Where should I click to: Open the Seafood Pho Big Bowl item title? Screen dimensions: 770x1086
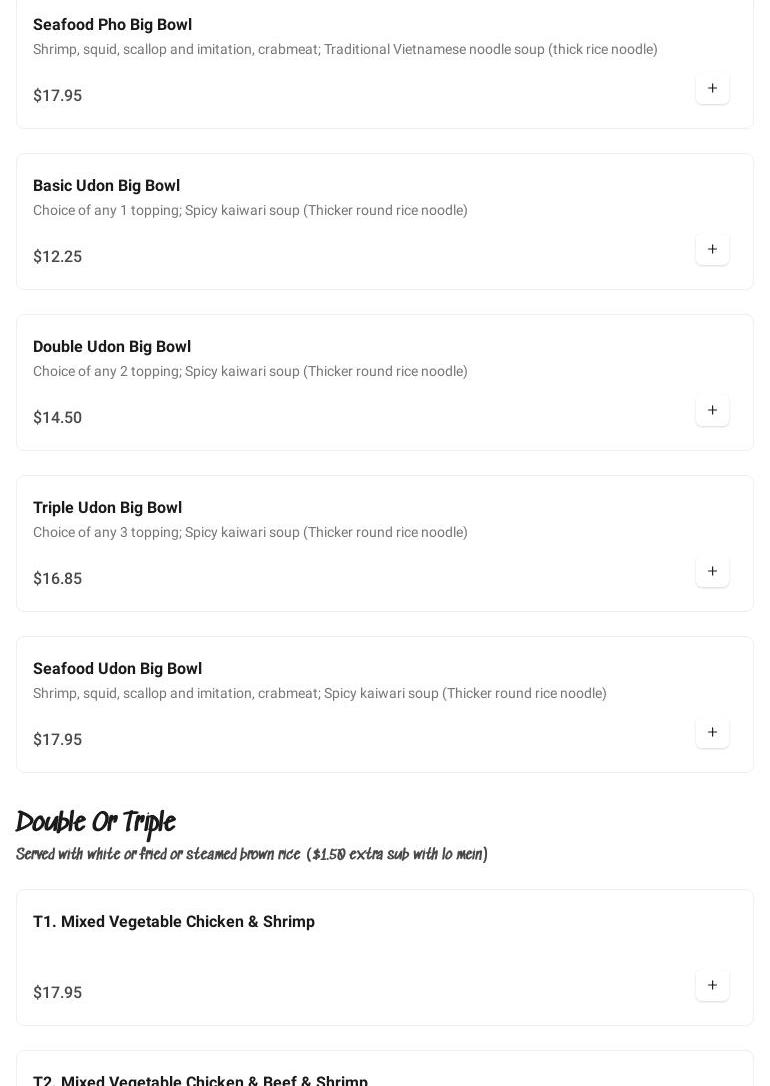tap(112, 25)
